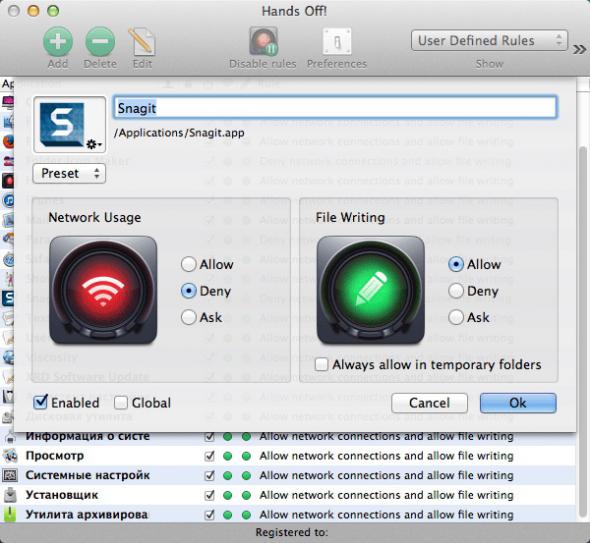Viewport: 590px width, 543px height.
Task: Select Ask under File Writing
Action: coord(456,317)
